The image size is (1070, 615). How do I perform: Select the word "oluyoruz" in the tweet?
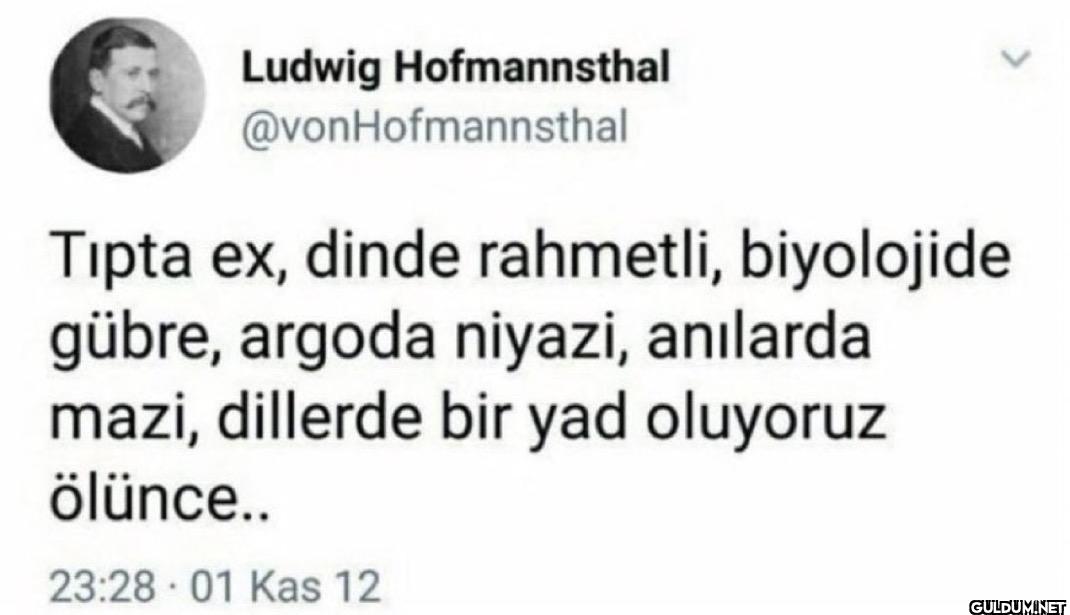(766, 420)
